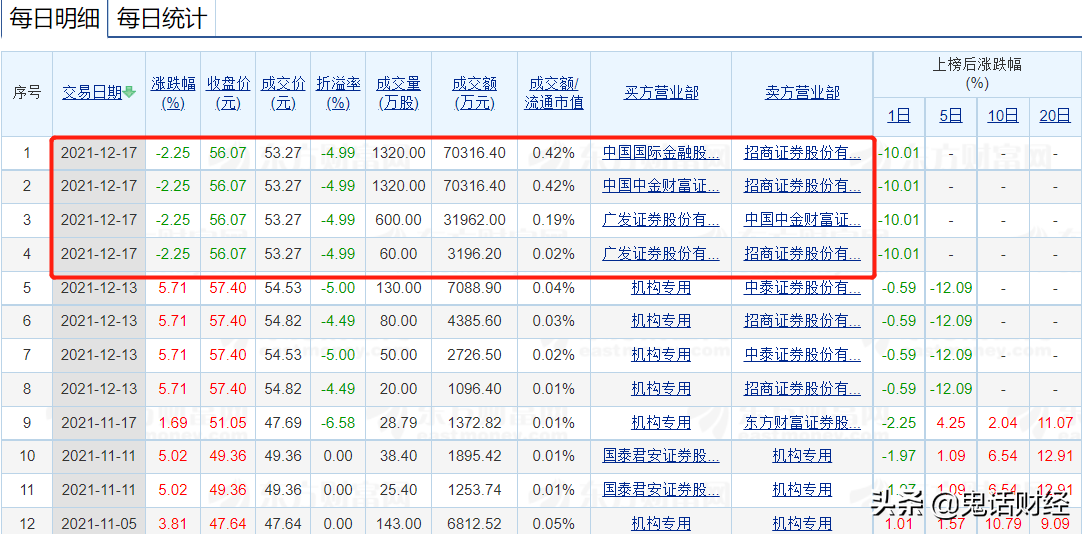Sort by 涨跌幅(%) column header
The width and height of the screenshot is (1086, 534).
pyautogui.click(x=173, y=94)
